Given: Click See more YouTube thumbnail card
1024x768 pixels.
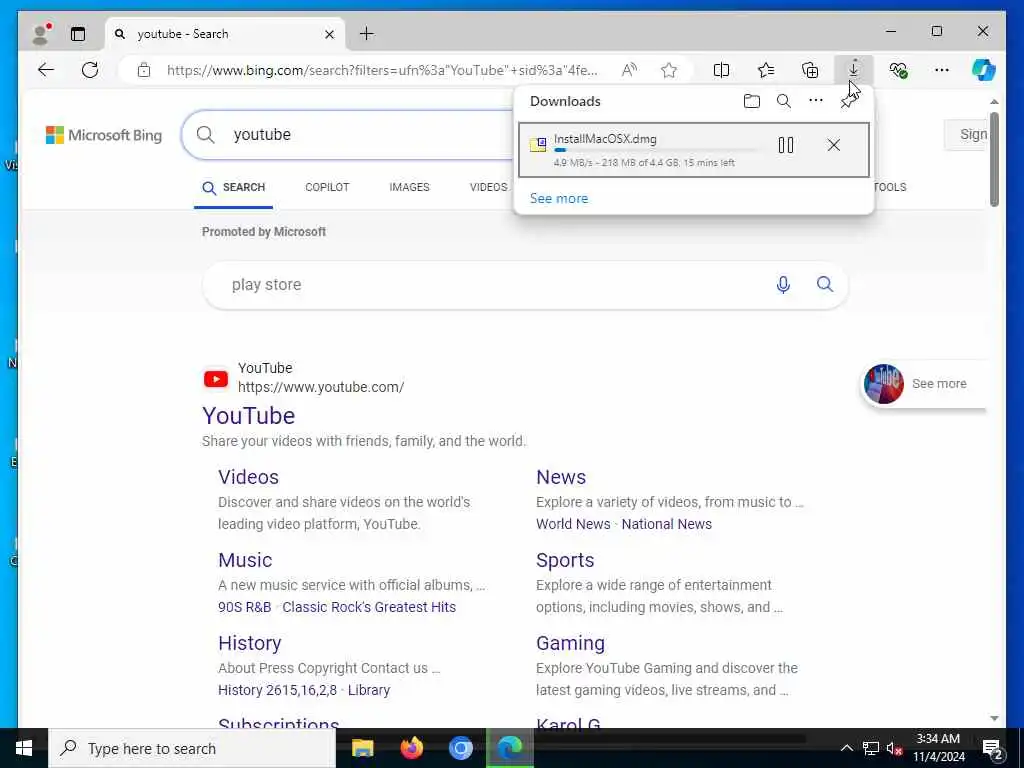Looking at the screenshot, I should (923, 383).
